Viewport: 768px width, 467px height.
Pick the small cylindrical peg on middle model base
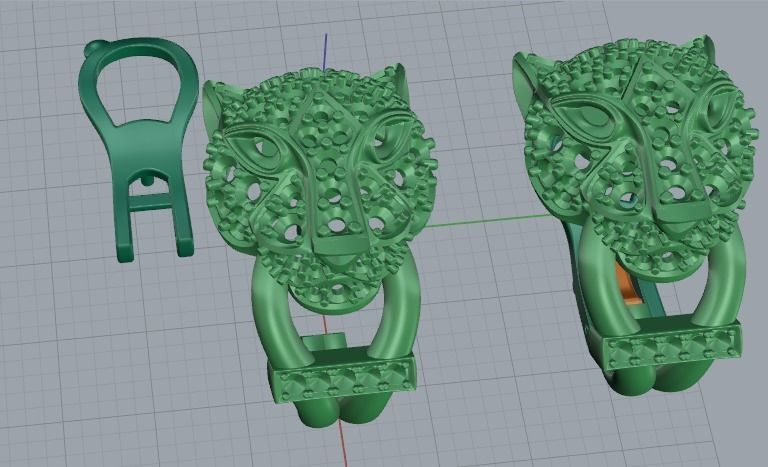(324, 342)
